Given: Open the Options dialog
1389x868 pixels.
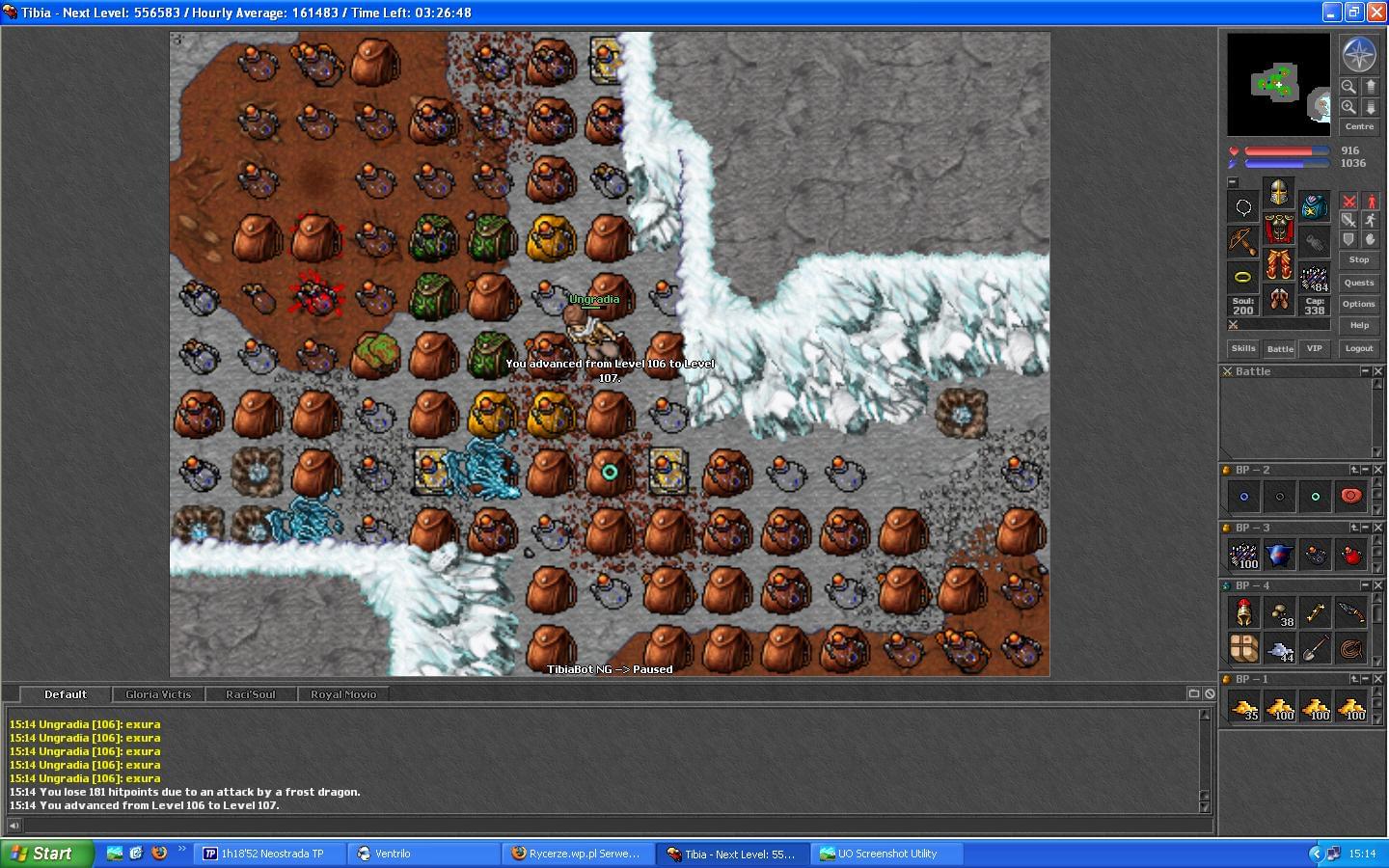Looking at the screenshot, I should coord(1359,304).
